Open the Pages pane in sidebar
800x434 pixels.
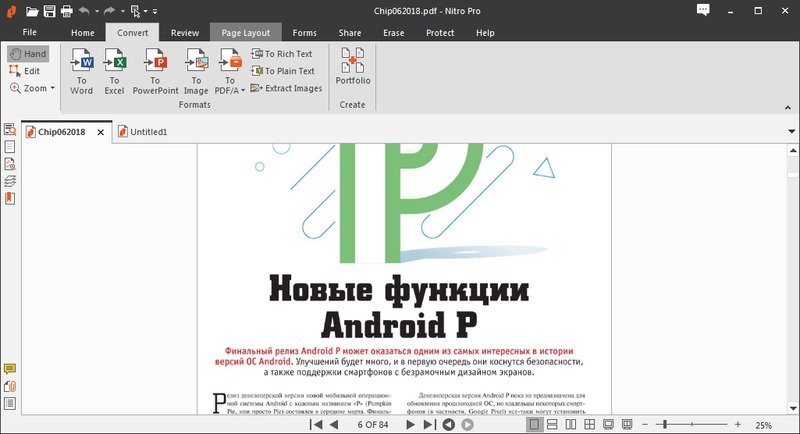pyautogui.click(x=10, y=147)
